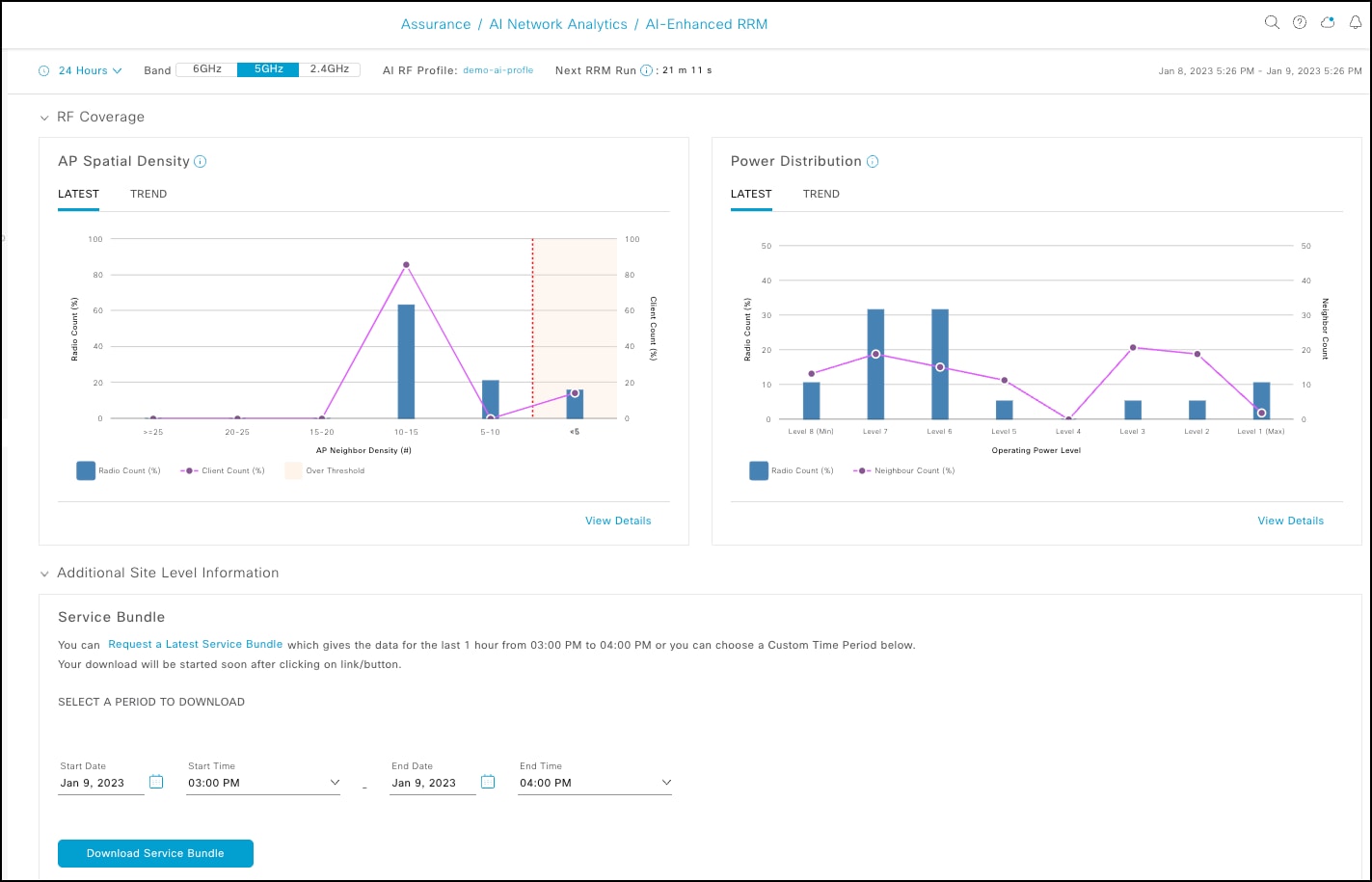Open View Details for Power Distribution

pyautogui.click(x=1291, y=521)
